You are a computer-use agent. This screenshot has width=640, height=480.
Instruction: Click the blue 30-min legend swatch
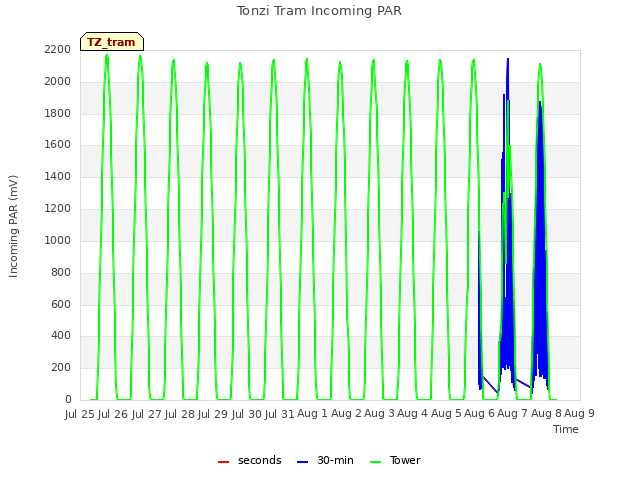pos(302,462)
